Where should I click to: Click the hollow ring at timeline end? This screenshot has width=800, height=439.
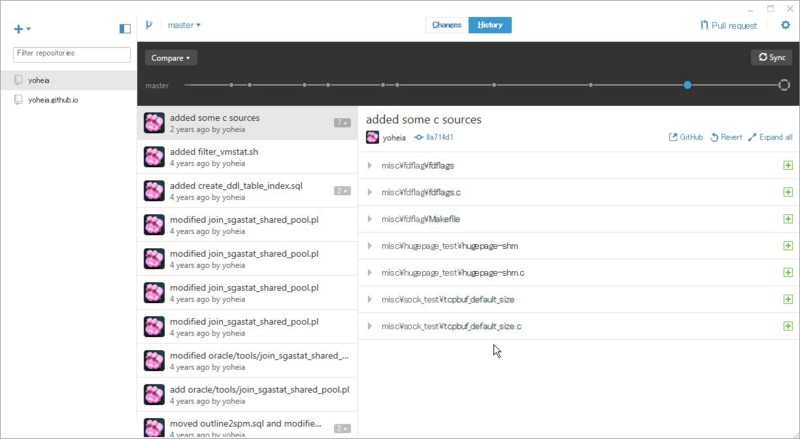point(784,85)
